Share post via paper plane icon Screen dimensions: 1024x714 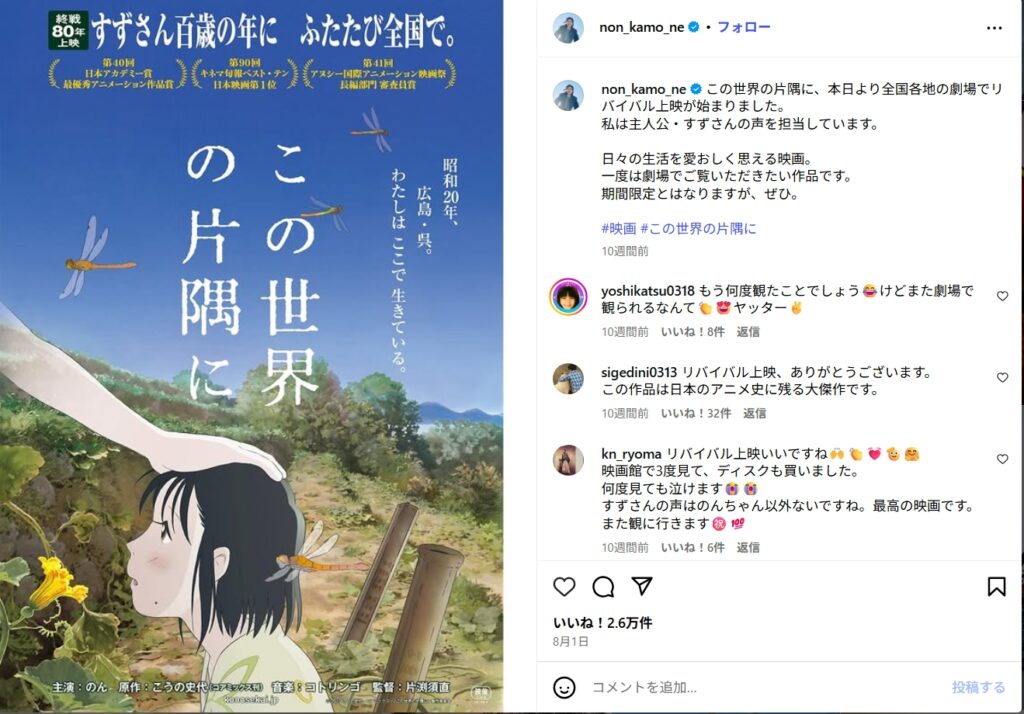point(642,586)
